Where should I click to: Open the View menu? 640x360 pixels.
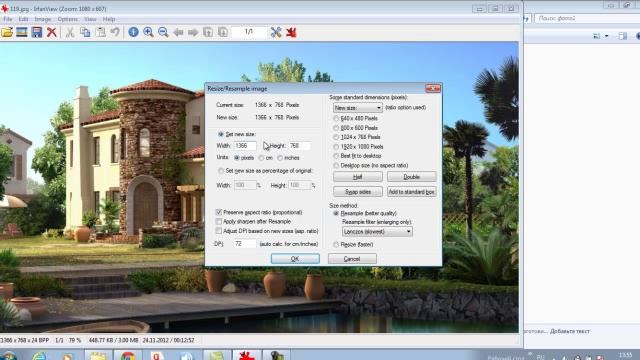pos(90,19)
